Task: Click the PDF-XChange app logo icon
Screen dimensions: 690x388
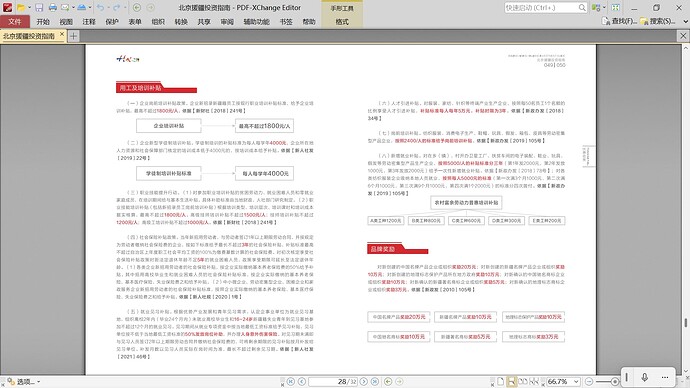Action: [x=7, y=7]
